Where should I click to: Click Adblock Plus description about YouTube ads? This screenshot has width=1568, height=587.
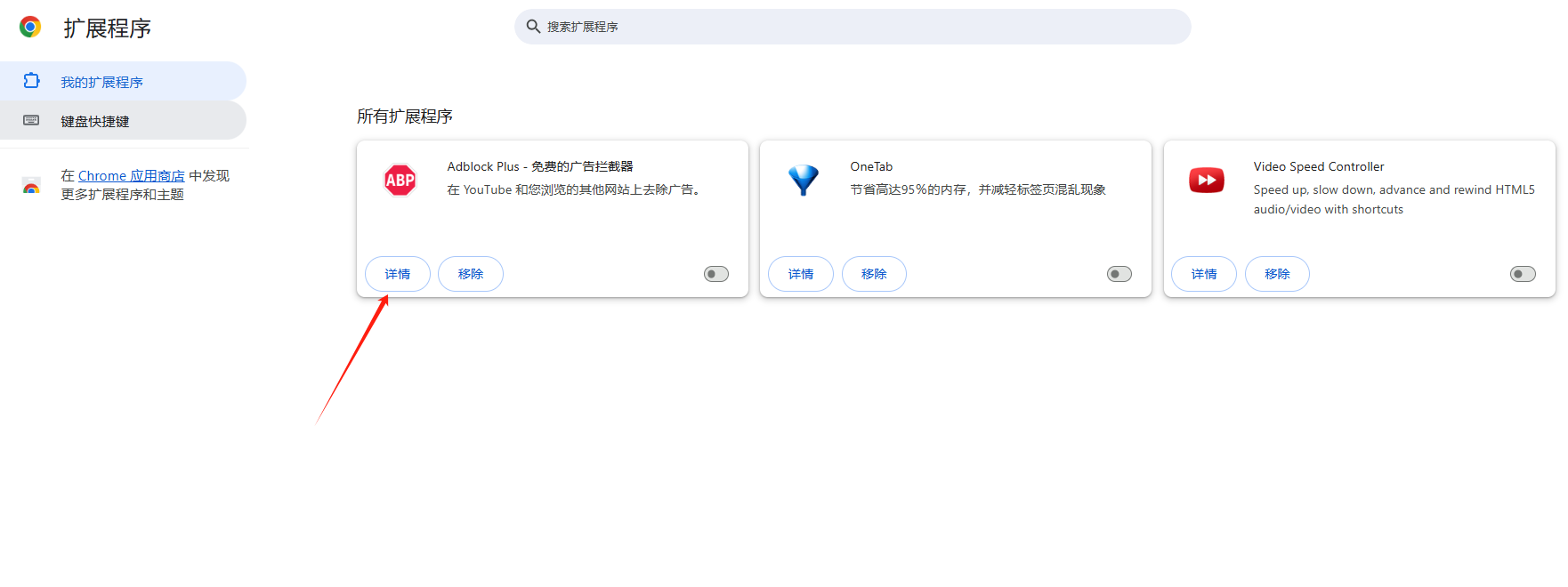[x=576, y=189]
